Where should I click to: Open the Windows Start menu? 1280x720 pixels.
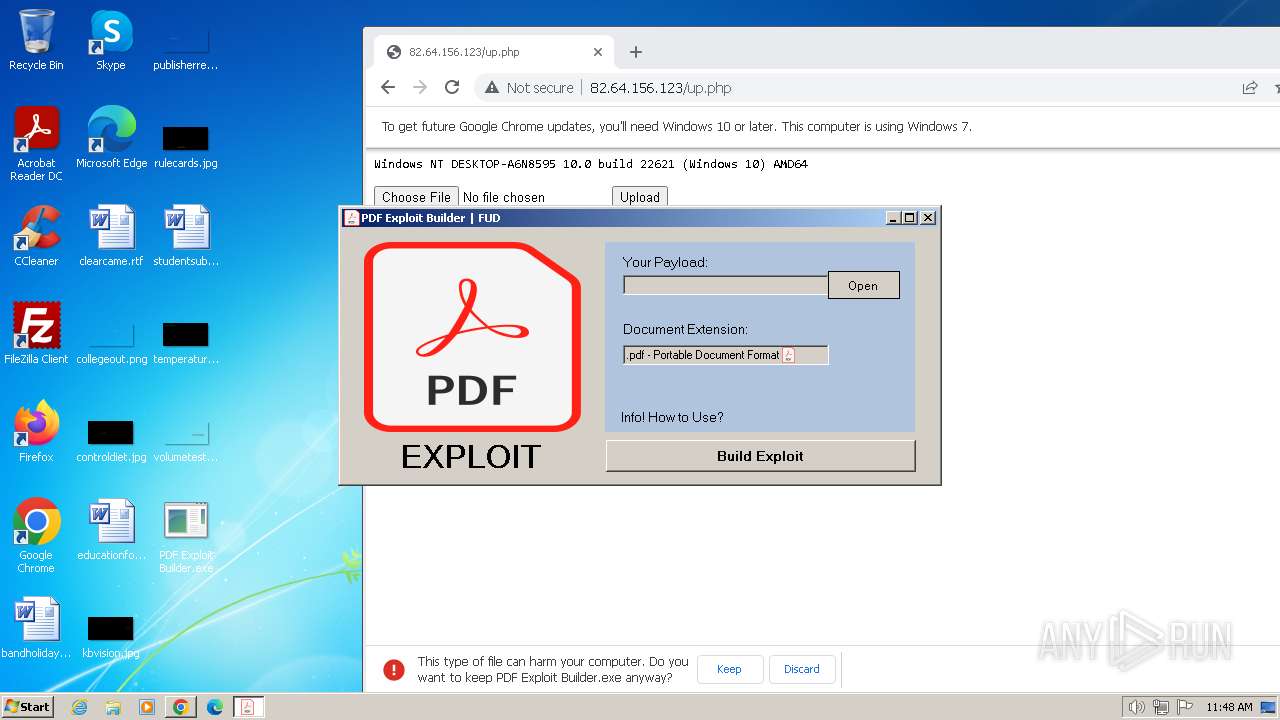click(x=27, y=707)
